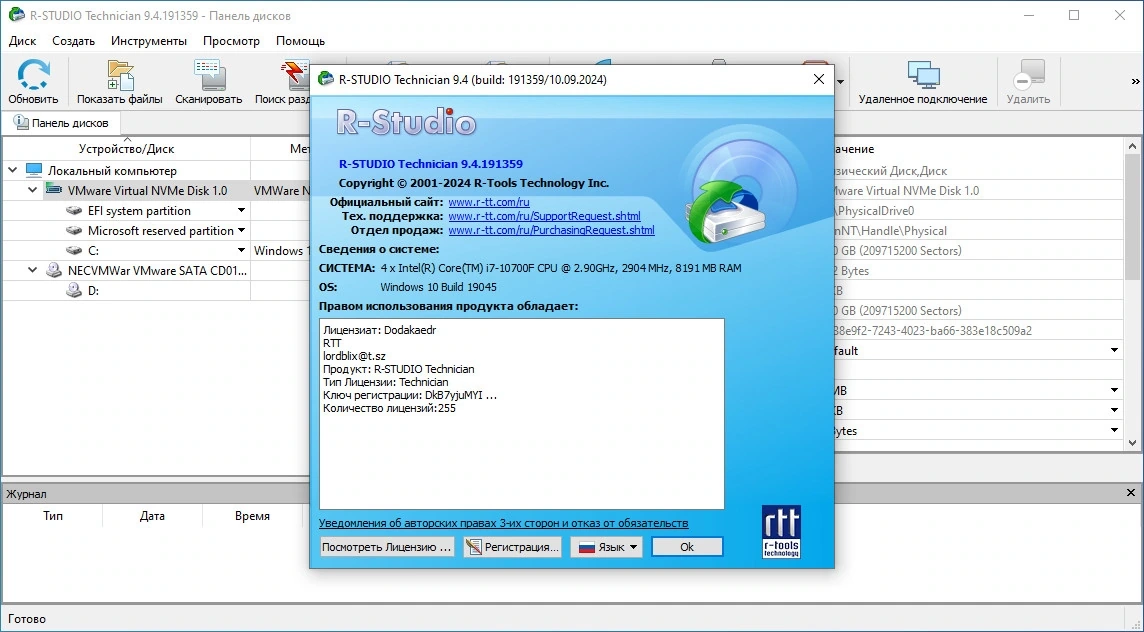Click the Время log column header

point(252,515)
